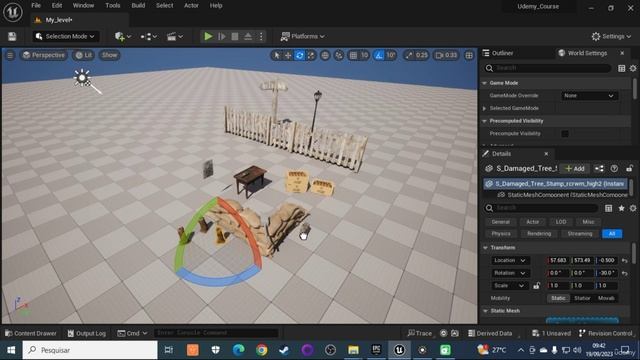640x360 pixels.
Task: Filter Details by General category
Action: click(500, 222)
